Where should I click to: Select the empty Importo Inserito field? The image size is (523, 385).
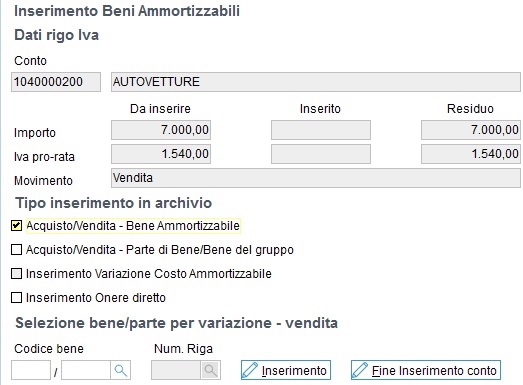tap(321, 130)
